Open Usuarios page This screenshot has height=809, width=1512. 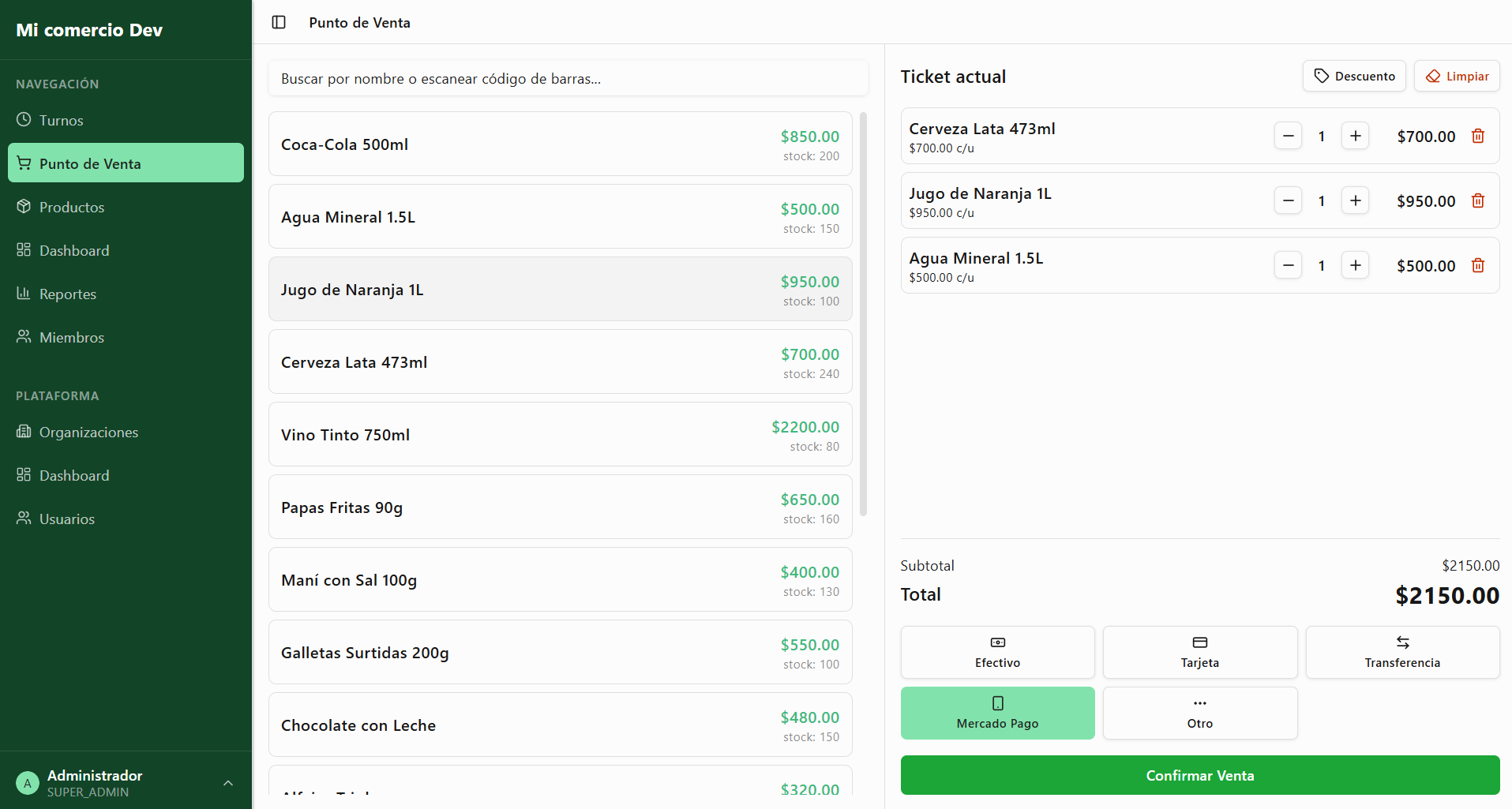pyautogui.click(x=126, y=519)
